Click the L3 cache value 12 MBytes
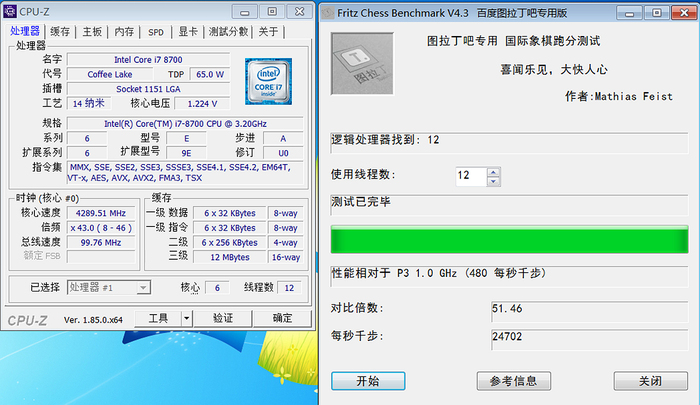This screenshot has height=405, width=700. pos(230,257)
